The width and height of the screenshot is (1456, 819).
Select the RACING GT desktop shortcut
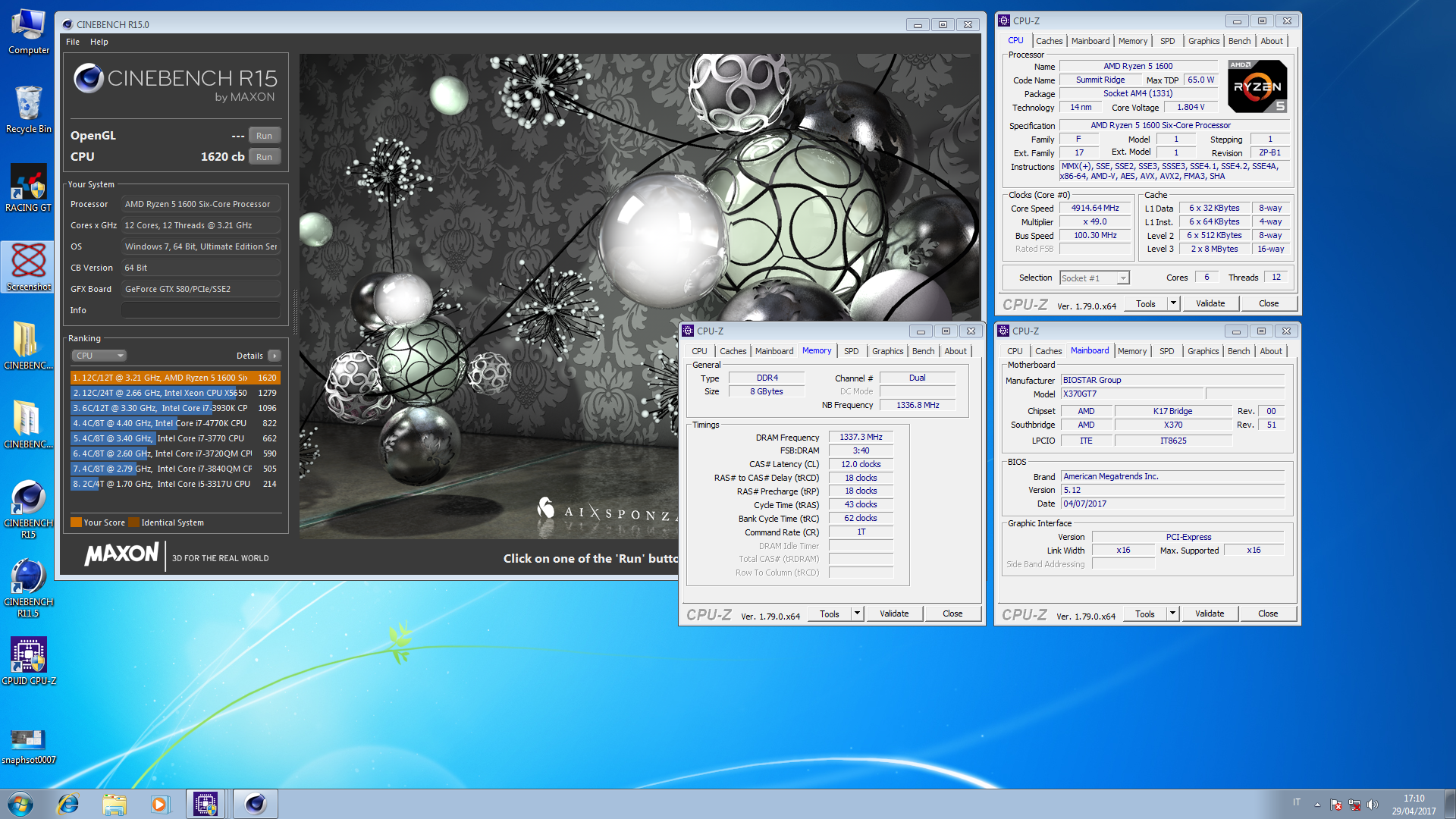(28, 189)
